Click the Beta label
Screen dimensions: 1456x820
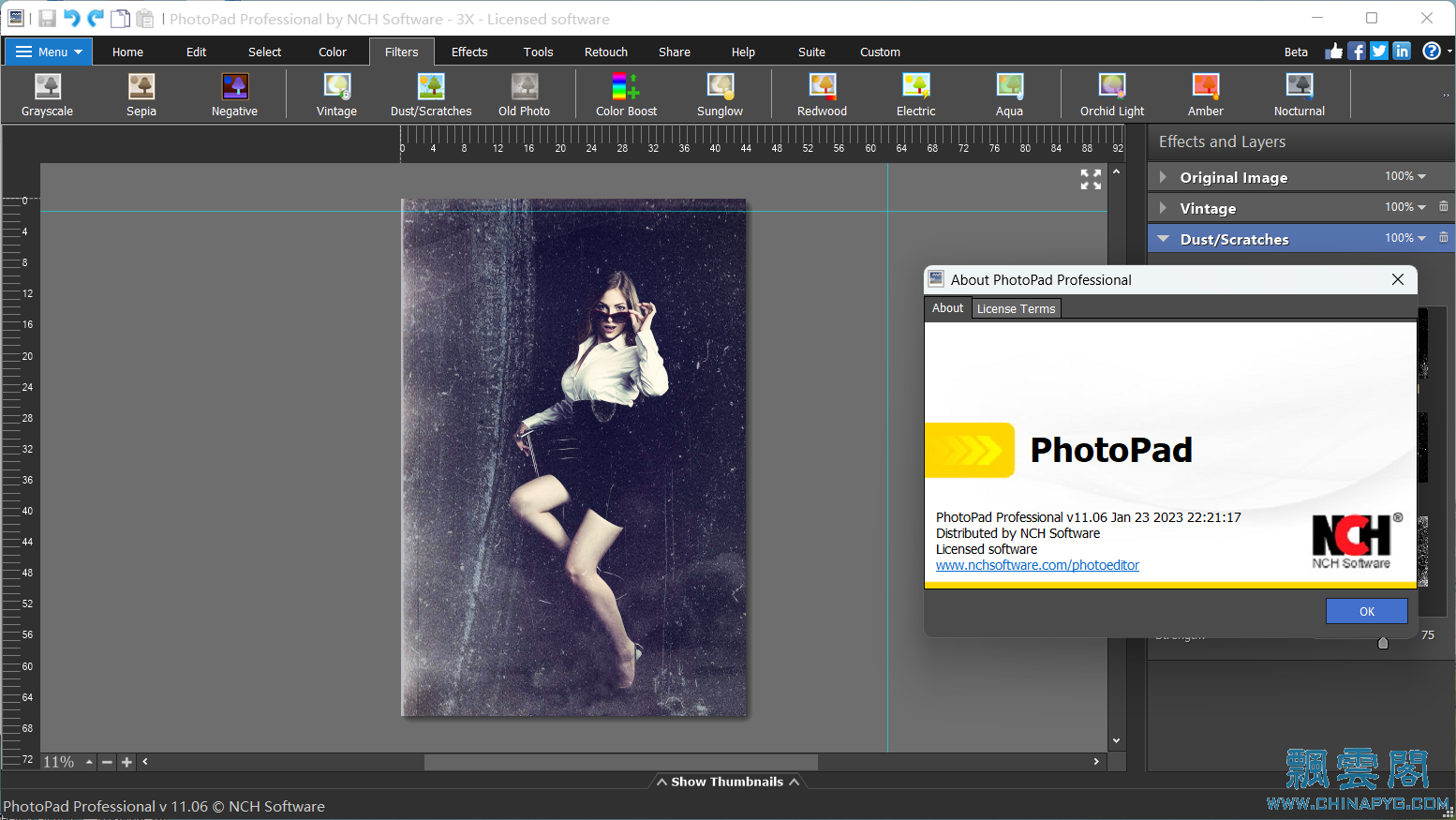(1296, 52)
